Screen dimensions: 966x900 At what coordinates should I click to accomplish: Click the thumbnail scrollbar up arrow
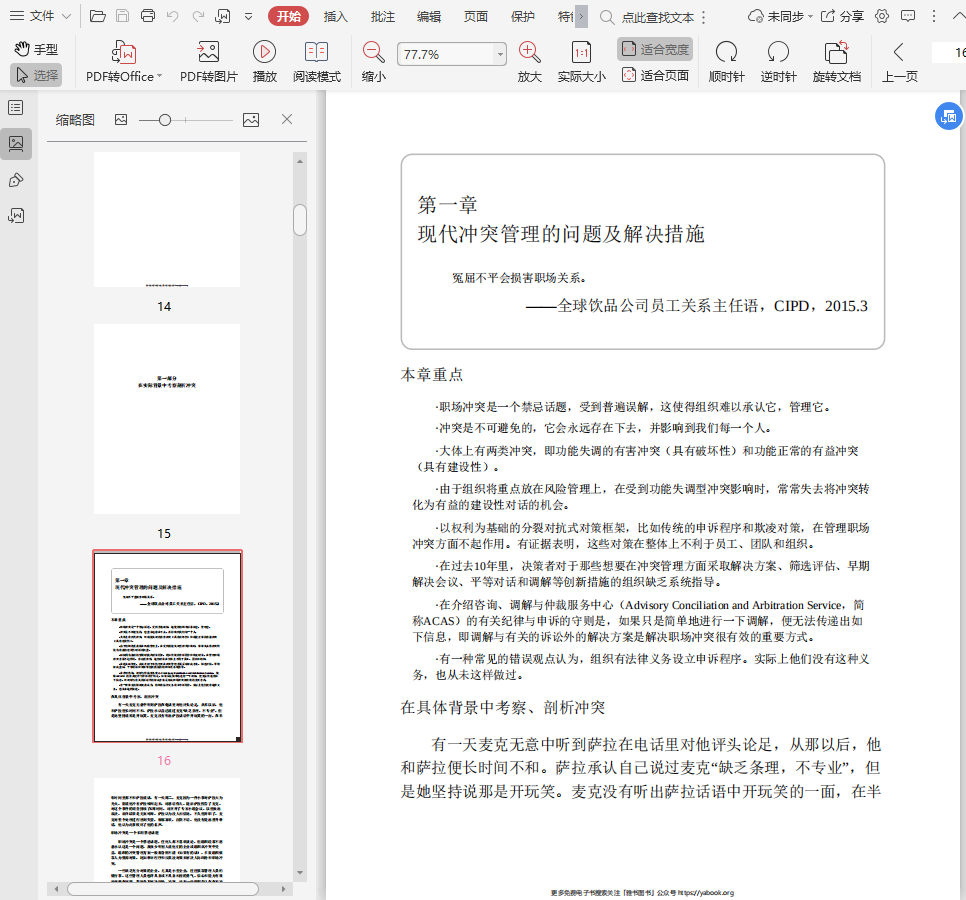click(x=300, y=161)
